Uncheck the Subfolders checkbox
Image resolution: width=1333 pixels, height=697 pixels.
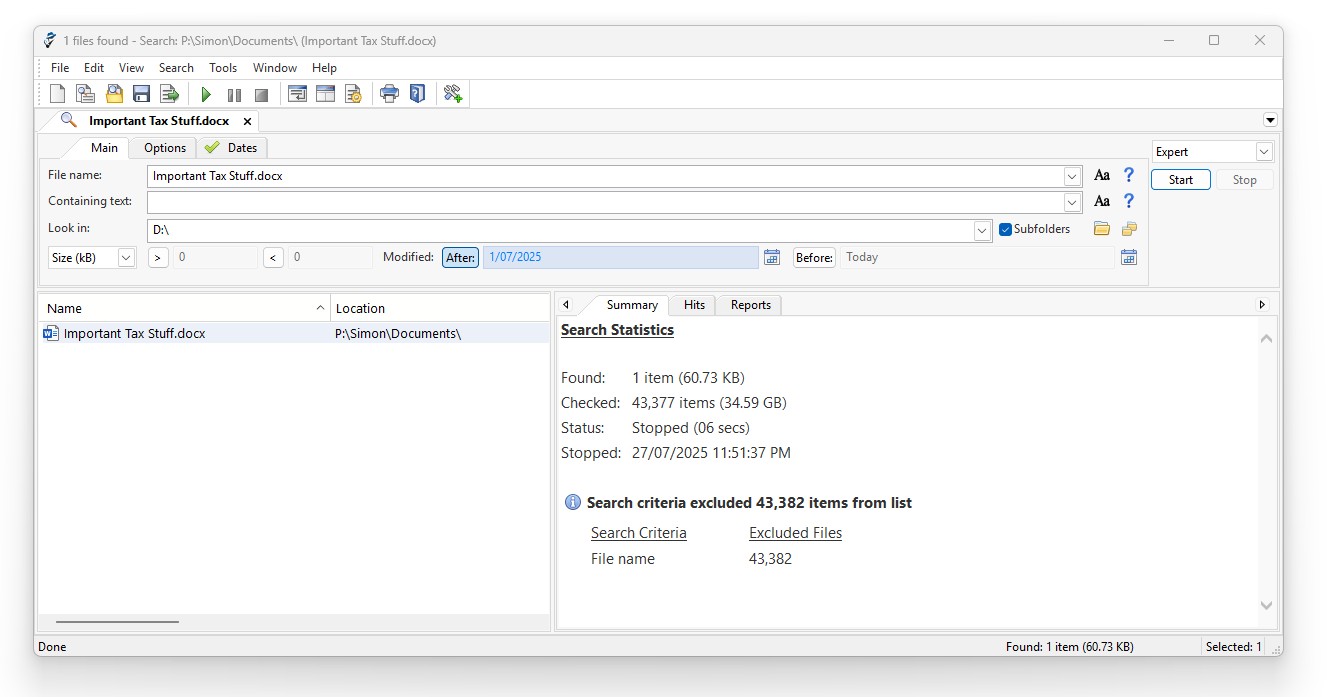point(1006,229)
